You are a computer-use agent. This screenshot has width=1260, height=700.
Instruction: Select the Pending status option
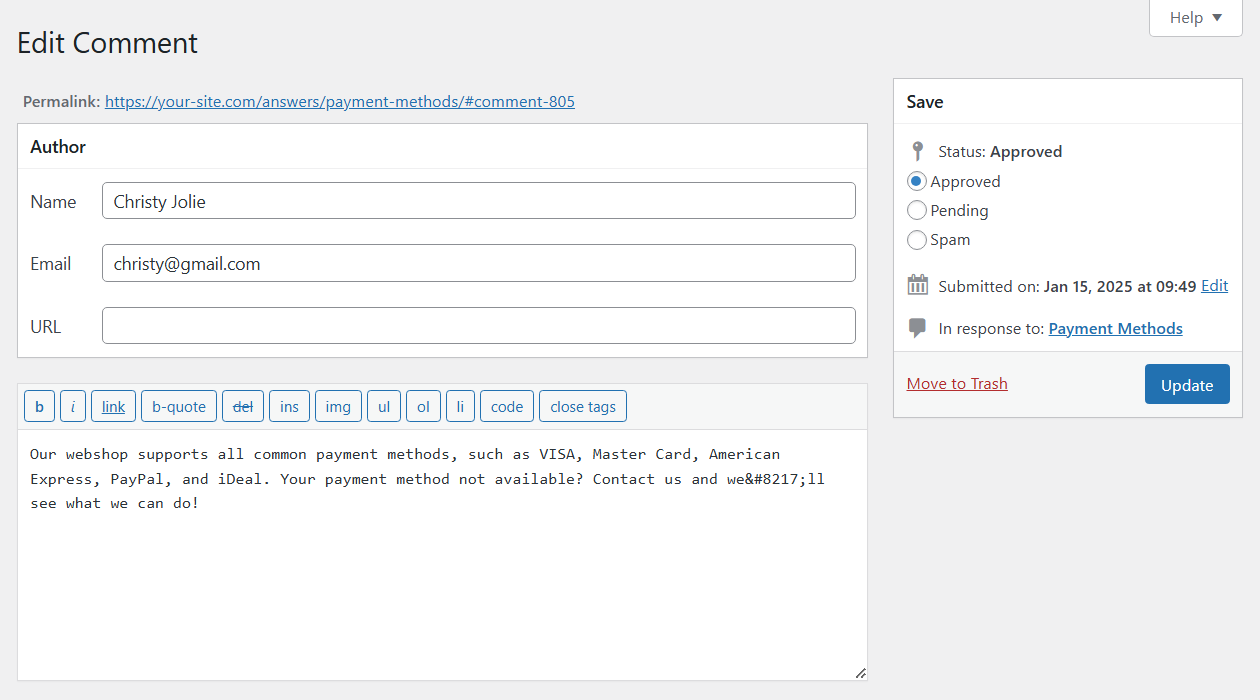coord(916,211)
